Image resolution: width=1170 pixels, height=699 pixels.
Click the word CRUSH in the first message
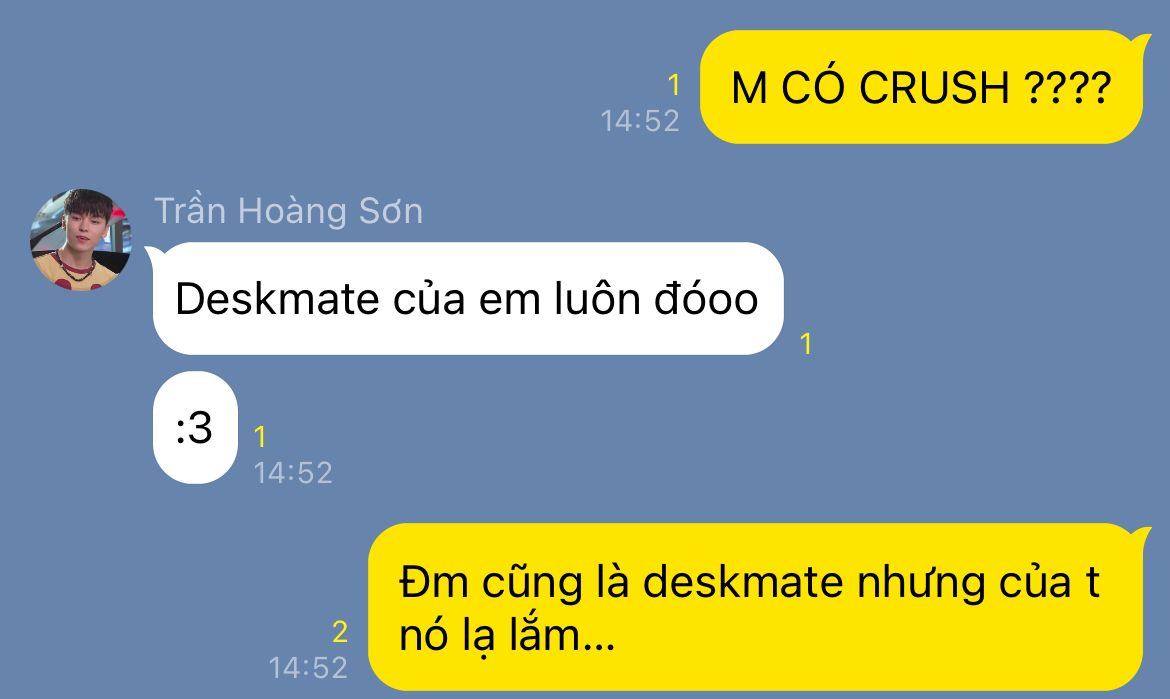933,87
